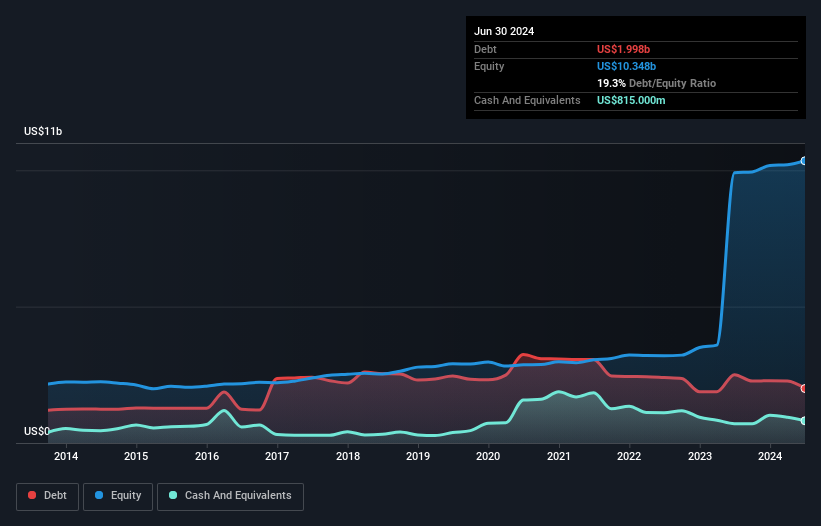Click the teal Cash end-point marker

804,421
